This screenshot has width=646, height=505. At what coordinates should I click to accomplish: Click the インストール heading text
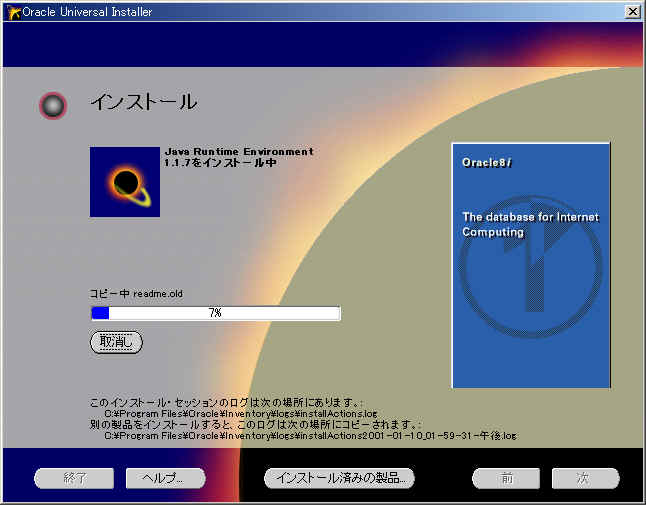[144, 102]
